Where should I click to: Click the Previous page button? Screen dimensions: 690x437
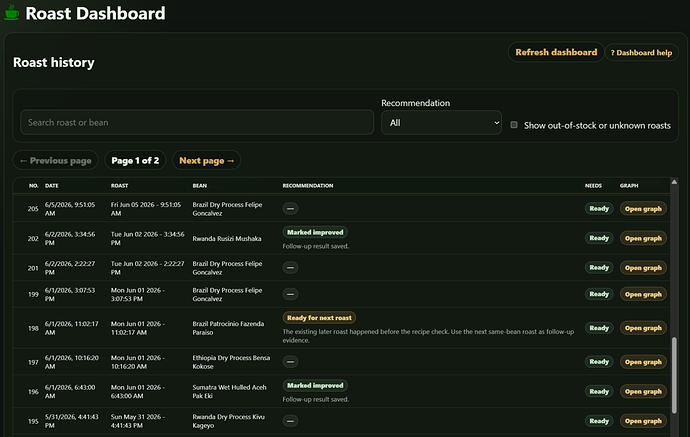tap(56, 161)
